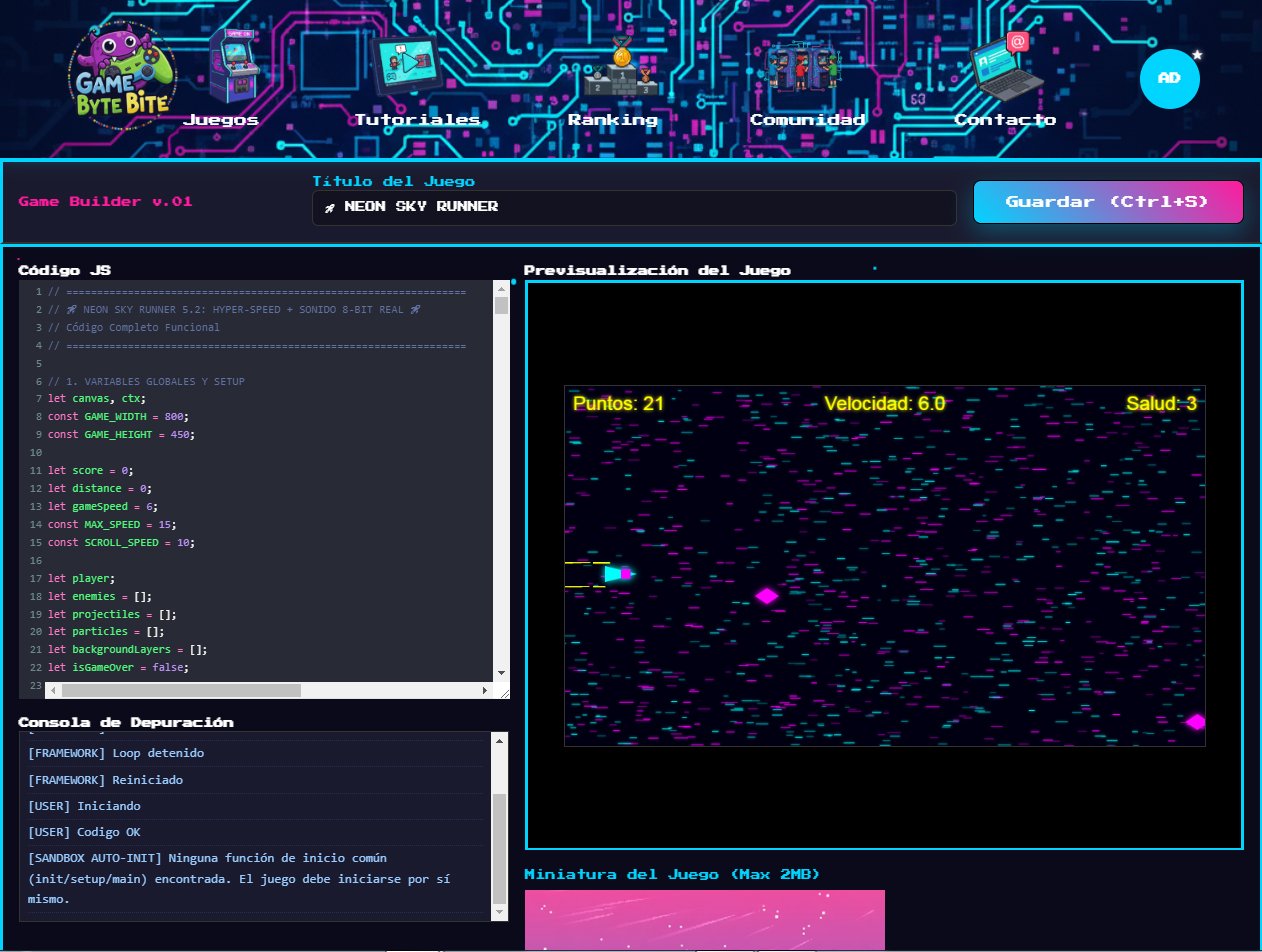Open the Juegos menu item

click(x=222, y=120)
